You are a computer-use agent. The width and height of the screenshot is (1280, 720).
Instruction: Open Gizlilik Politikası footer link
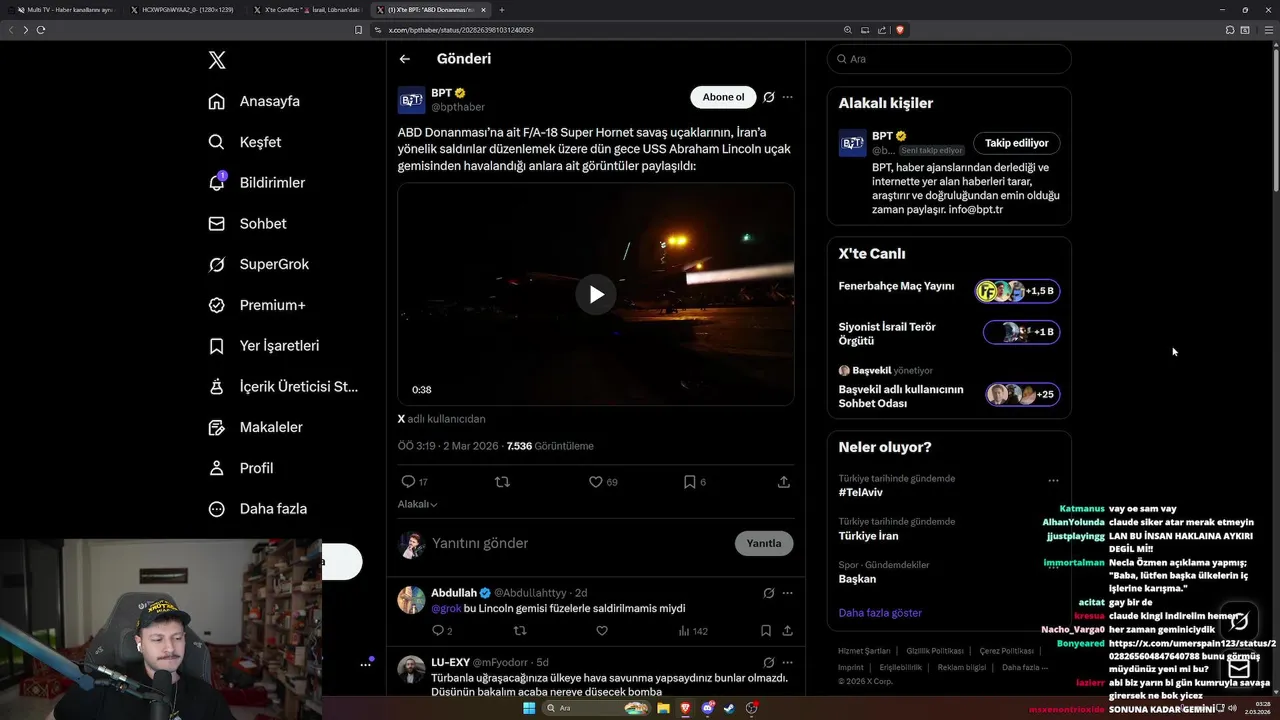pos(935,651)
